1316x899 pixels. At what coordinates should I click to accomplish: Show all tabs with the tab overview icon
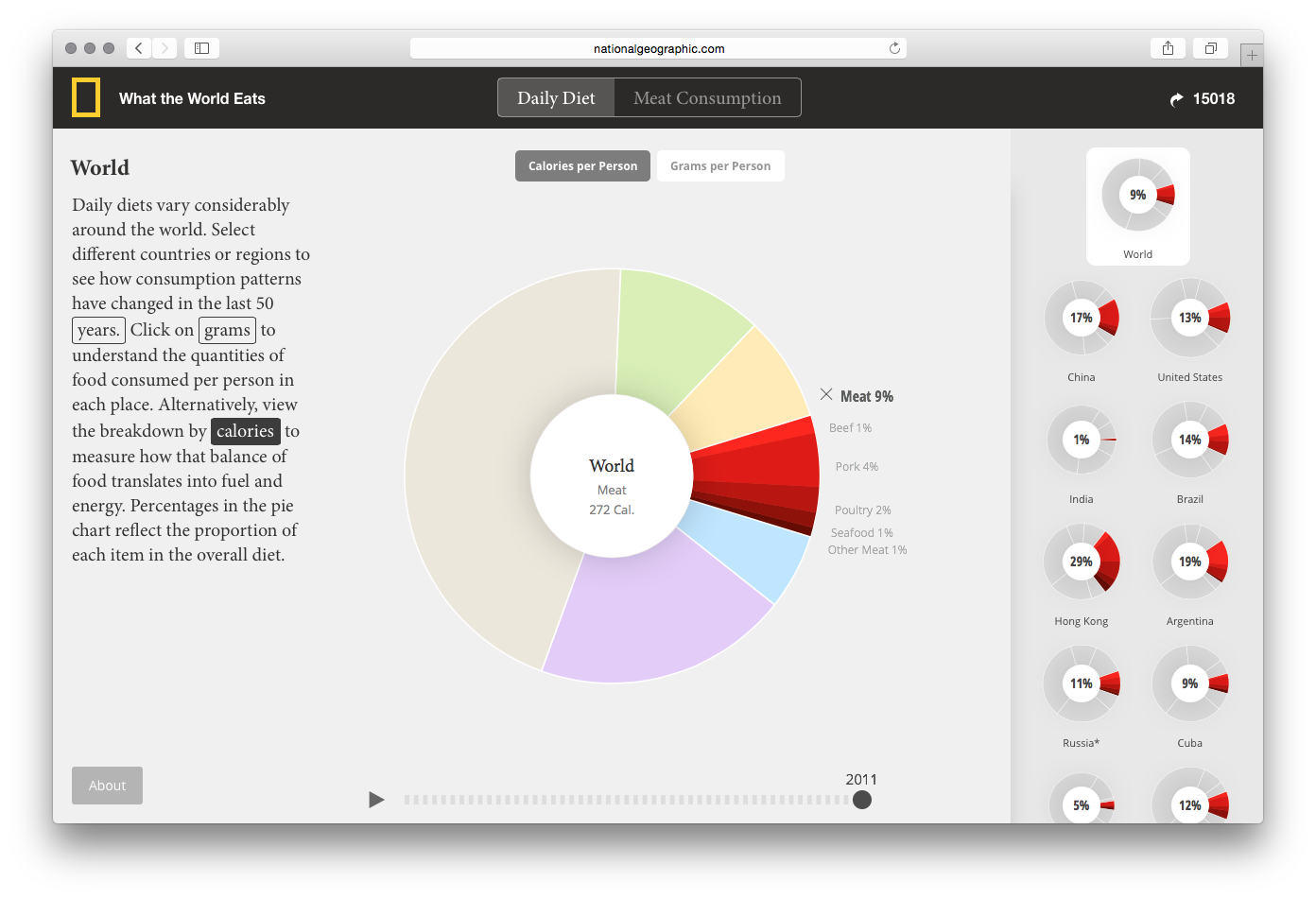pyautogui.click(x=1210, y=48)
